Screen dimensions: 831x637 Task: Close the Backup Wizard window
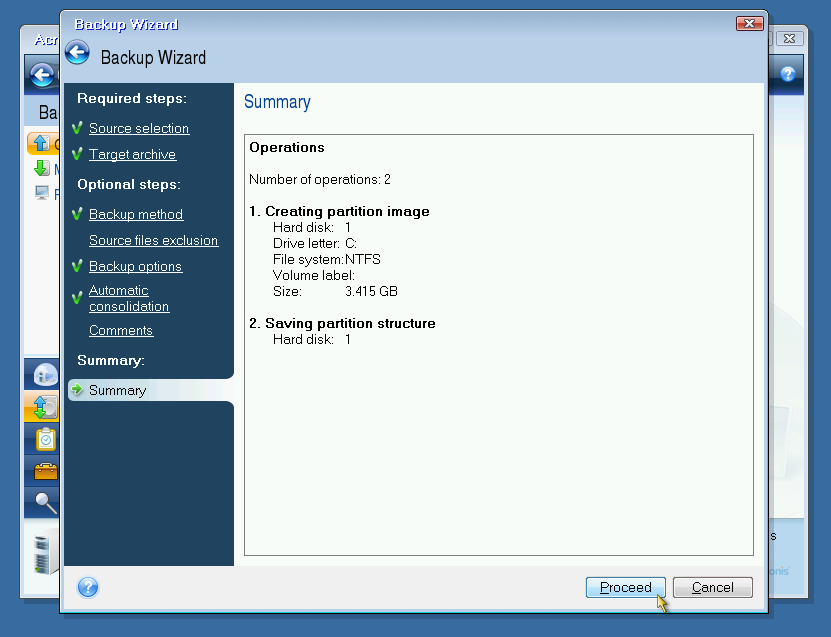[749, 23]
